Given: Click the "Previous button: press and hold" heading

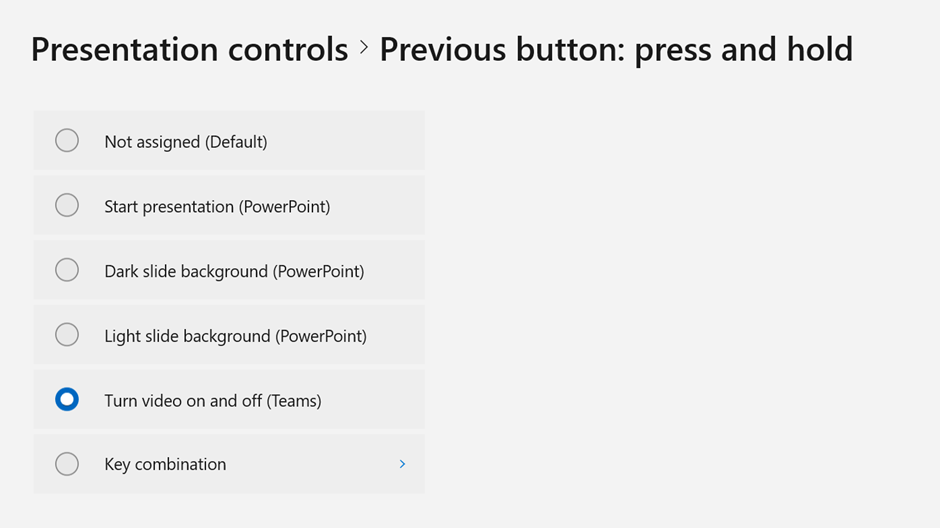Looking at the screenshot, I should point(616,49).
